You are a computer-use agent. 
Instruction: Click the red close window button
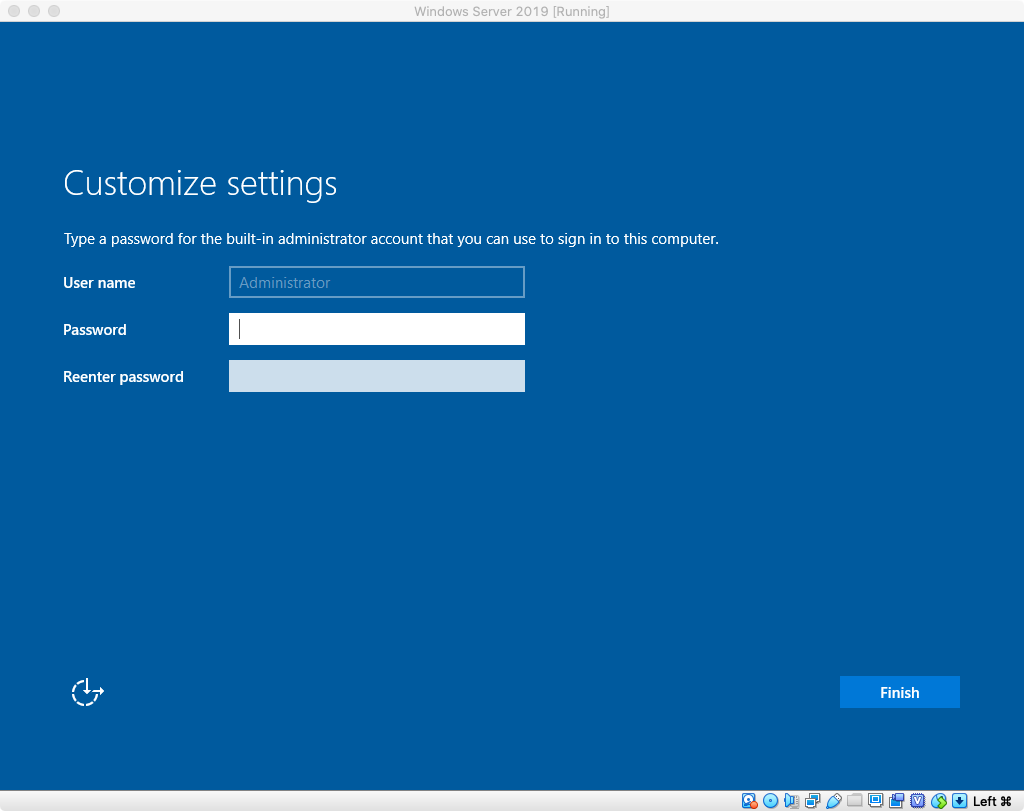point(14,11)
